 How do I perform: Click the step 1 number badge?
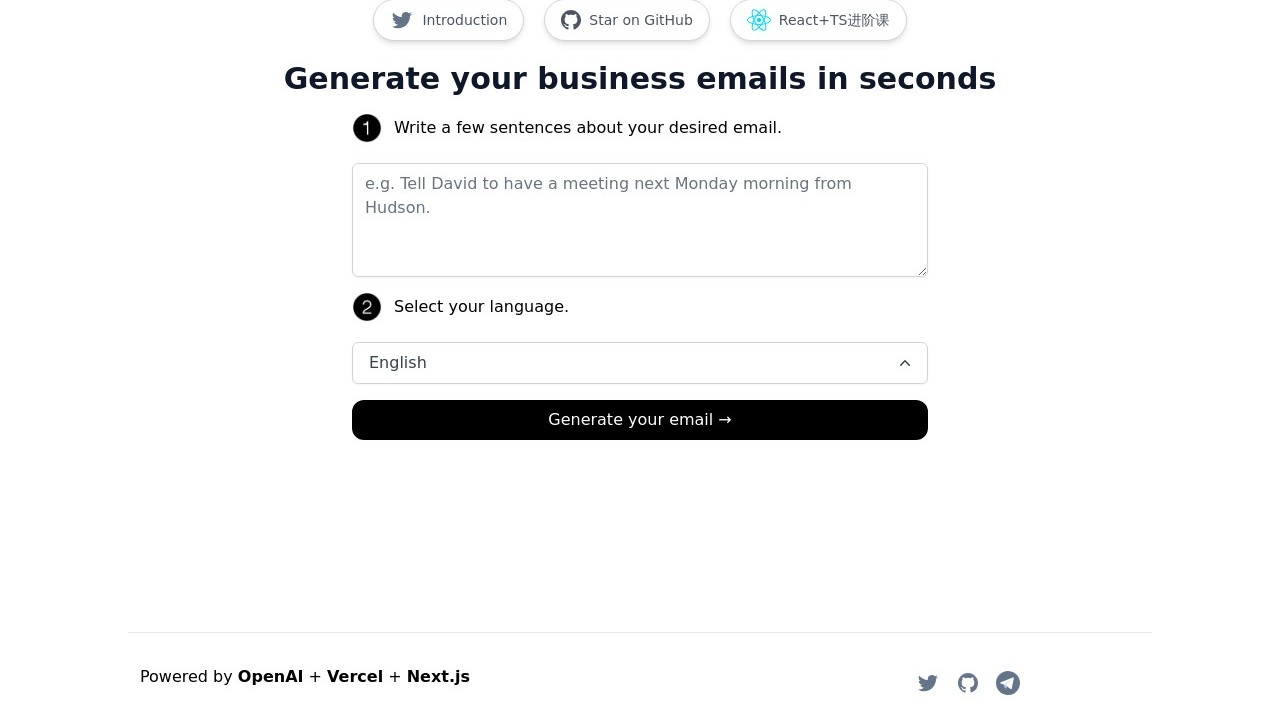tap(367, 128)
